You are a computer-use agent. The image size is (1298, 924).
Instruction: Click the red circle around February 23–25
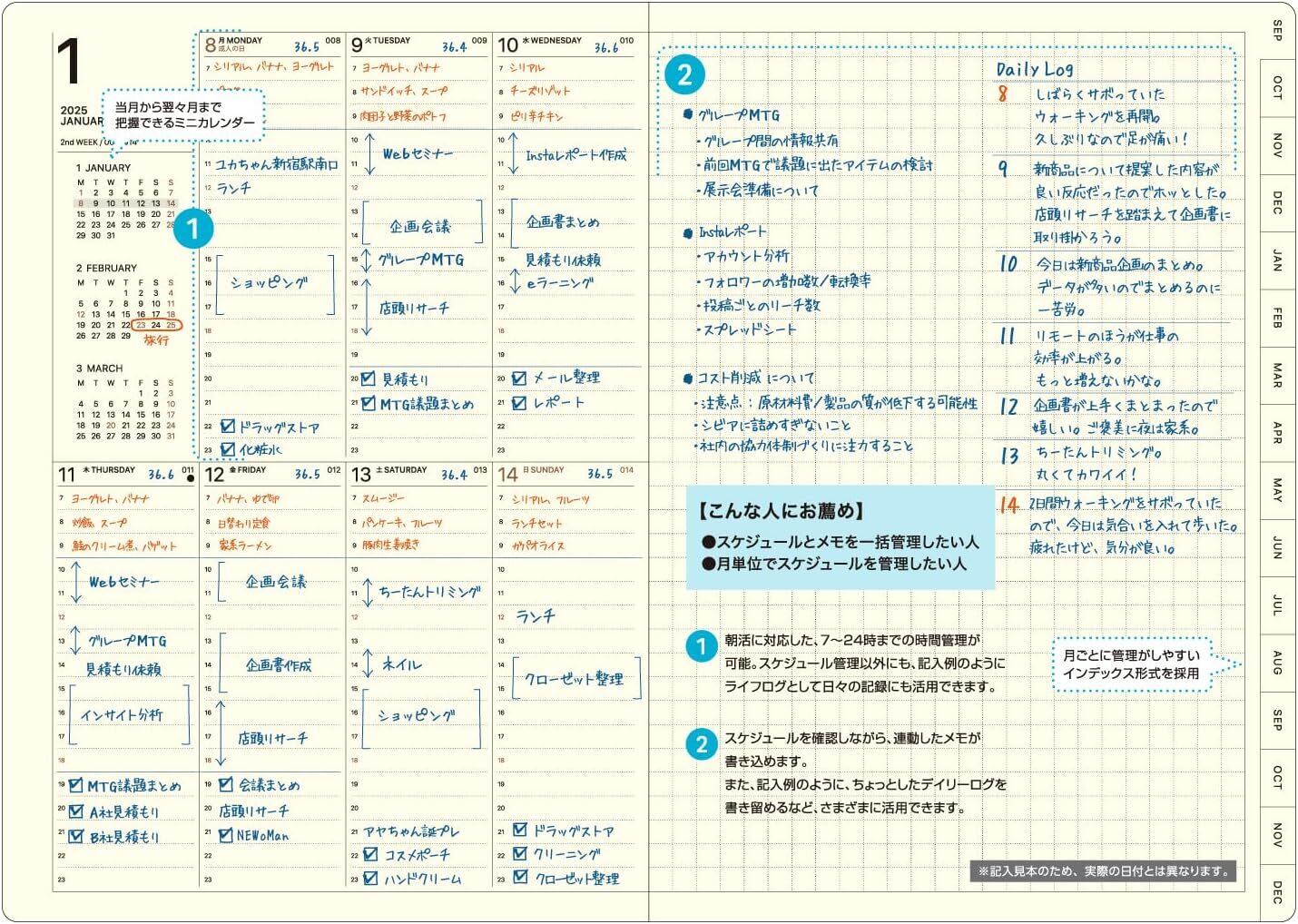tap(156, 324)
